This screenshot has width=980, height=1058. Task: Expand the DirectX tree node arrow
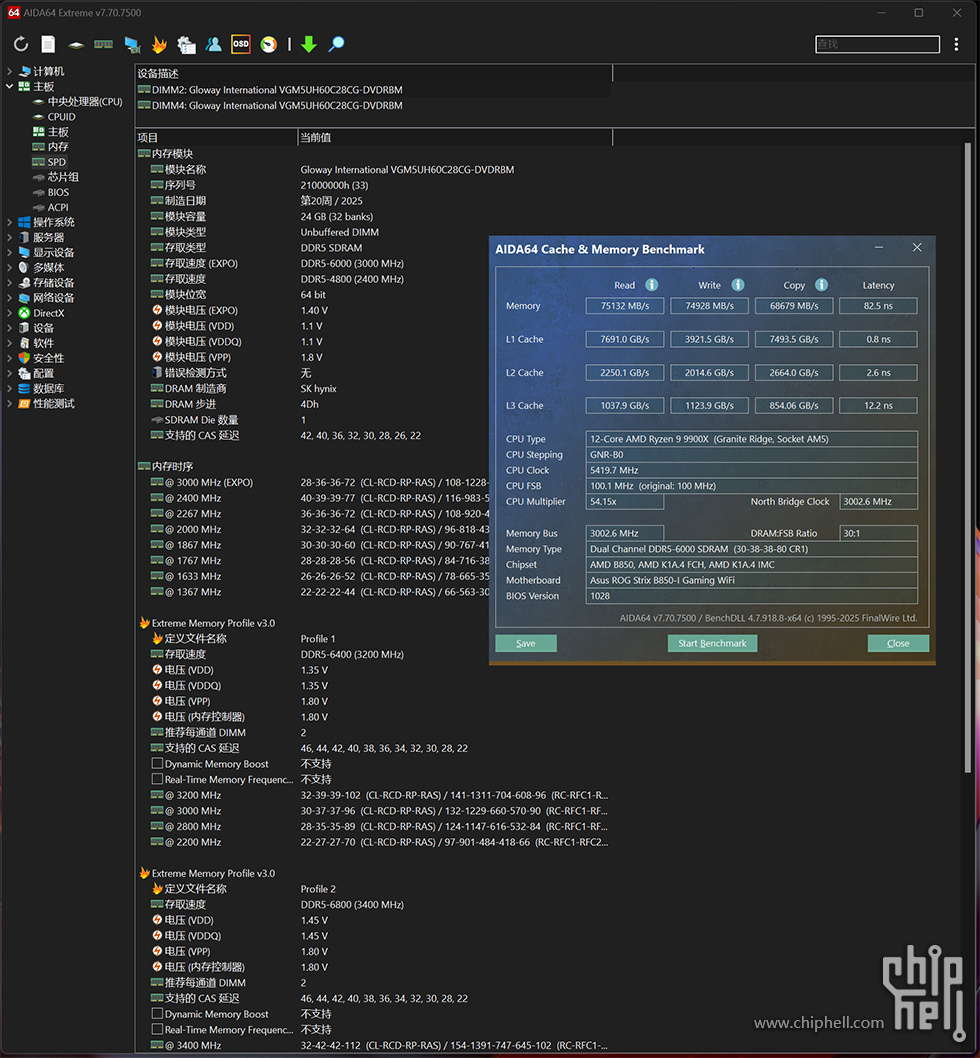pyautogui.click(x=9, y=313)
